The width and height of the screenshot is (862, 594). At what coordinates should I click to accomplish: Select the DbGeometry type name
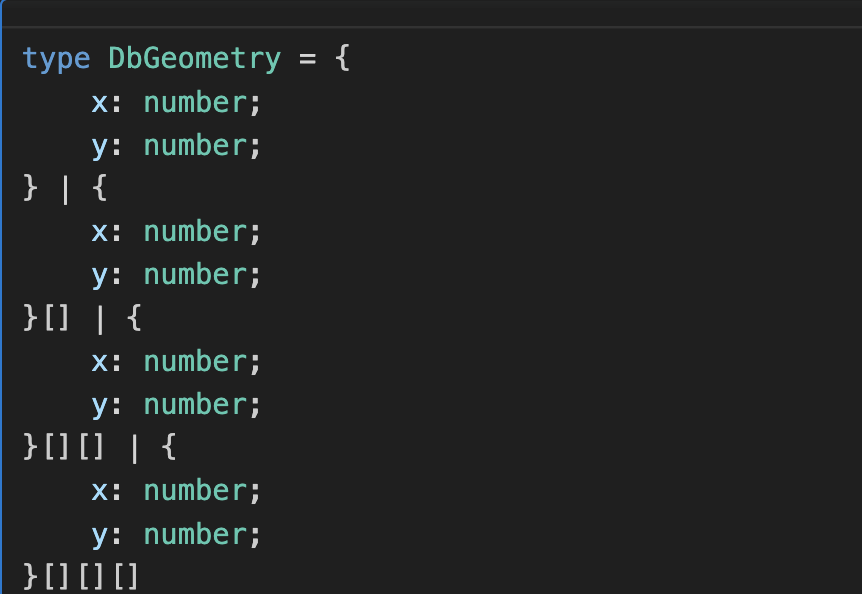195,59
